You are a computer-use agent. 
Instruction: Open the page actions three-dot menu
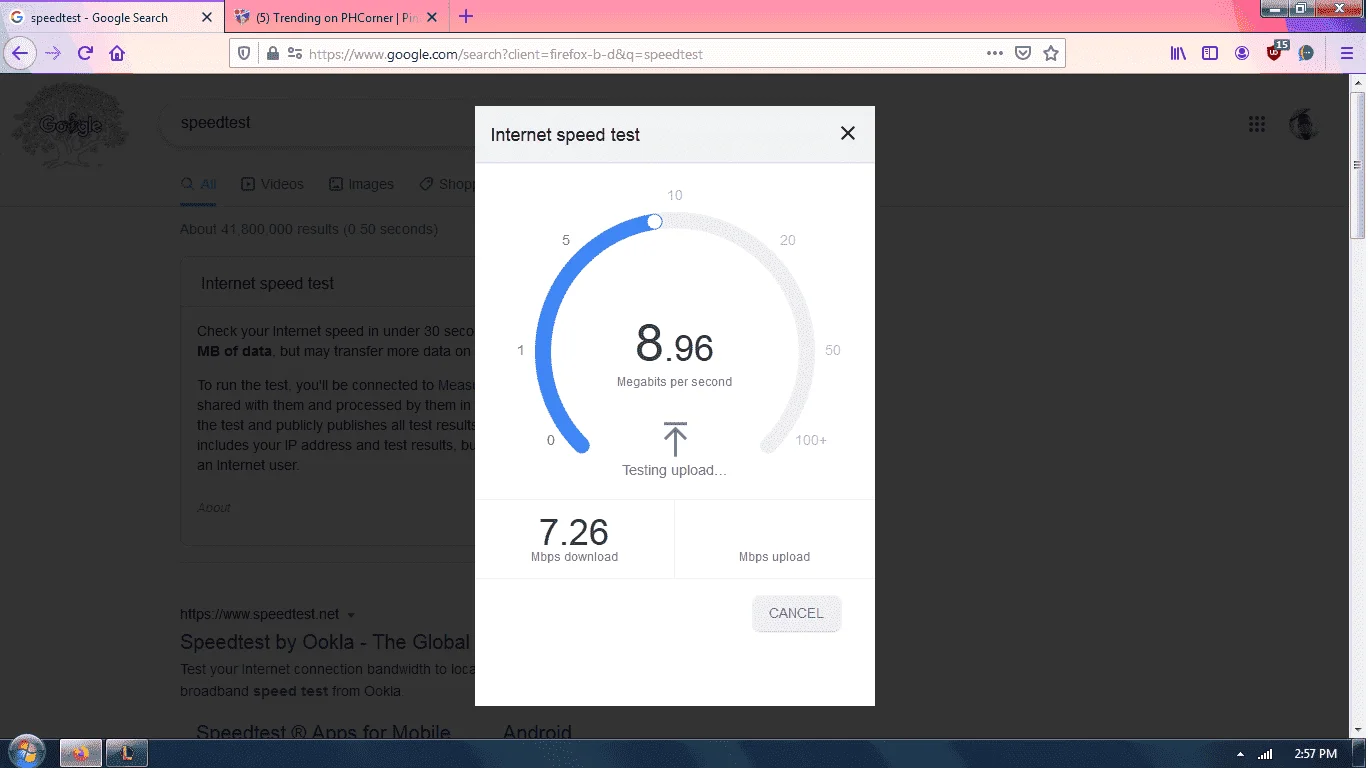(995, 54)
